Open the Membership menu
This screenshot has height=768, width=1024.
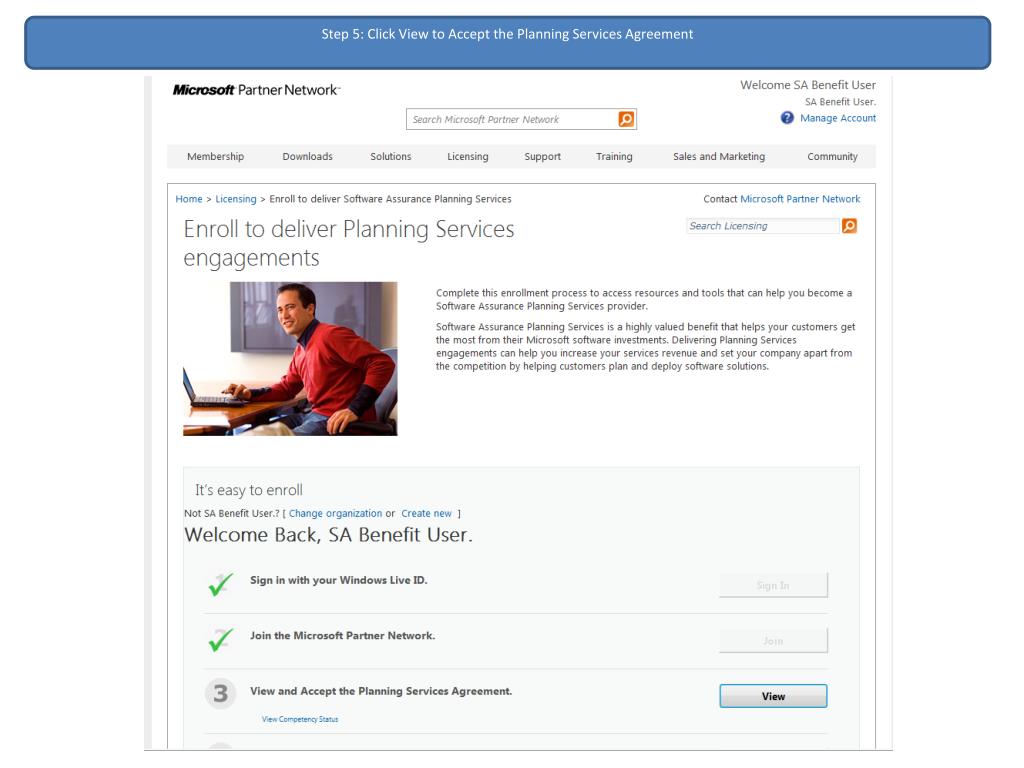pos(216,157)
